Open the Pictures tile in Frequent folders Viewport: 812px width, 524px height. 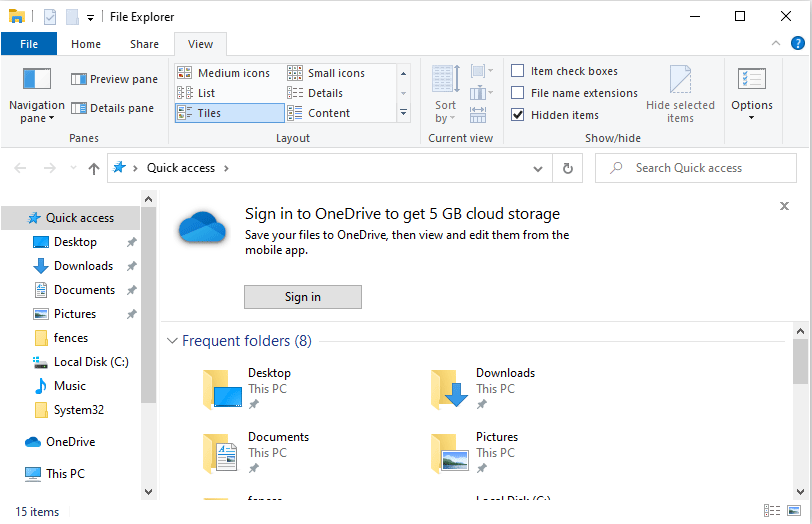tap(474, 452)
